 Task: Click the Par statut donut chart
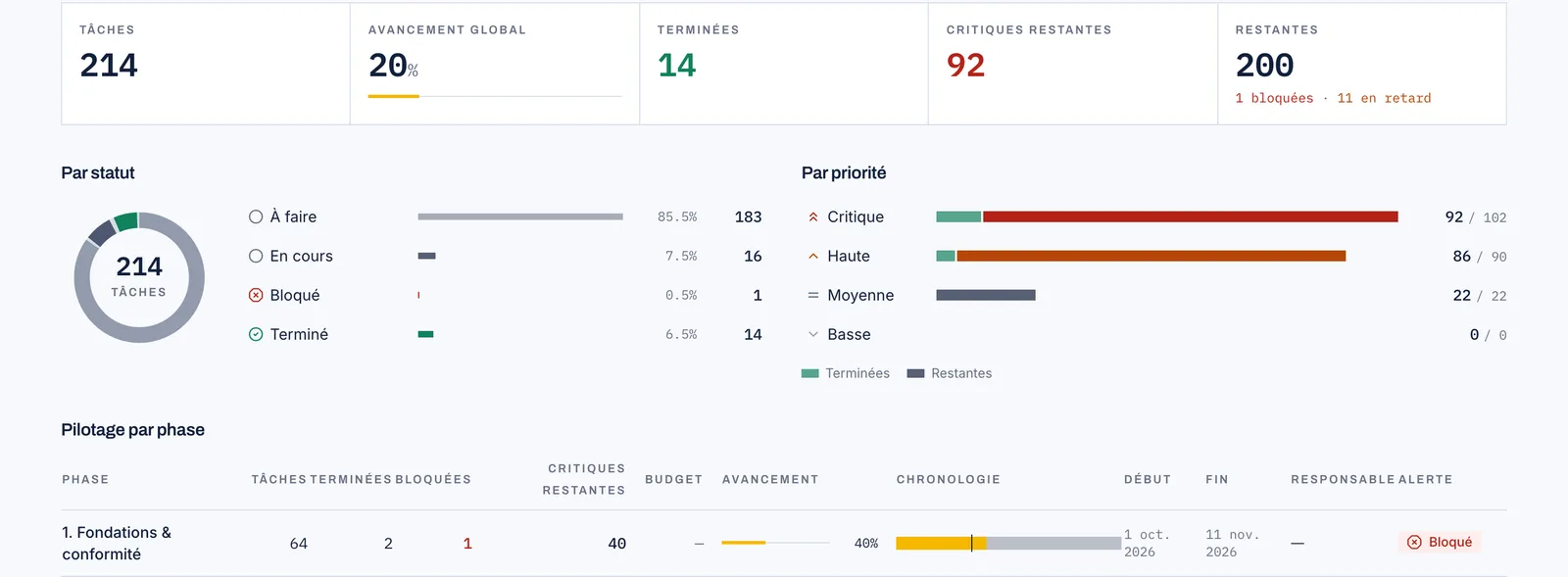[x=139, y=277]
